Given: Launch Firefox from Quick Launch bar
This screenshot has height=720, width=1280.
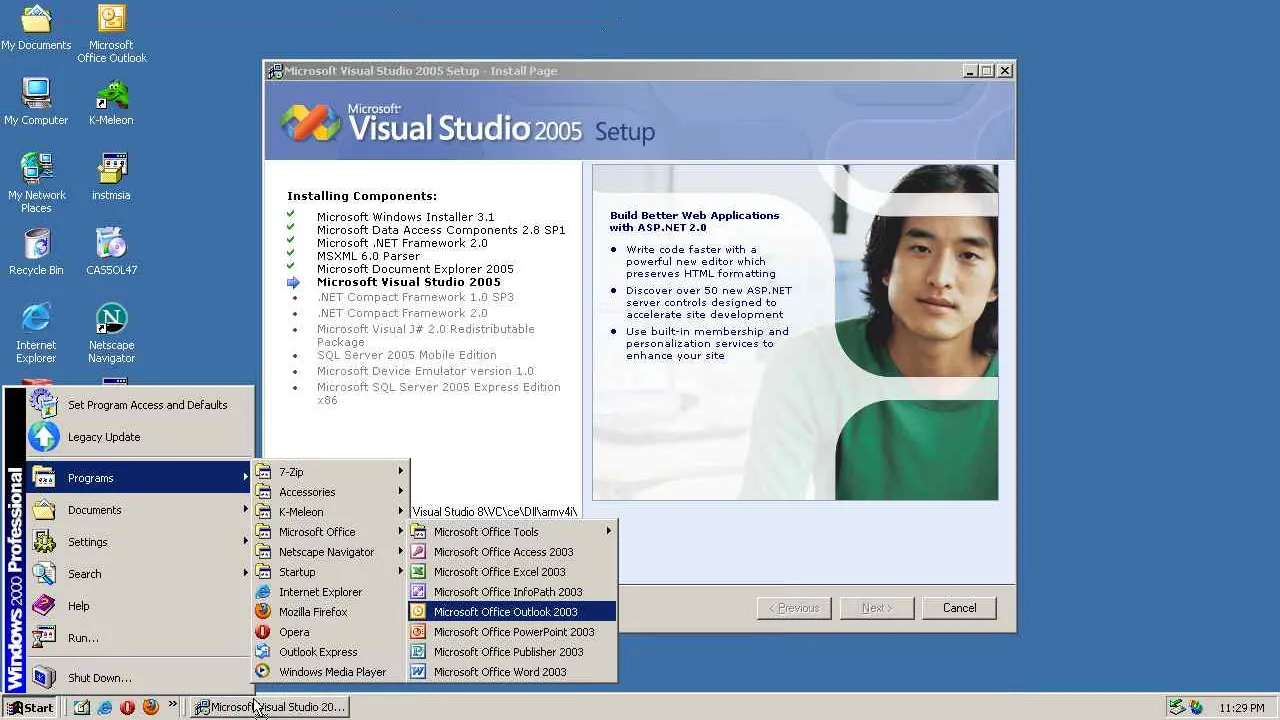Looking at the screenshot, I should pos(150,707).
